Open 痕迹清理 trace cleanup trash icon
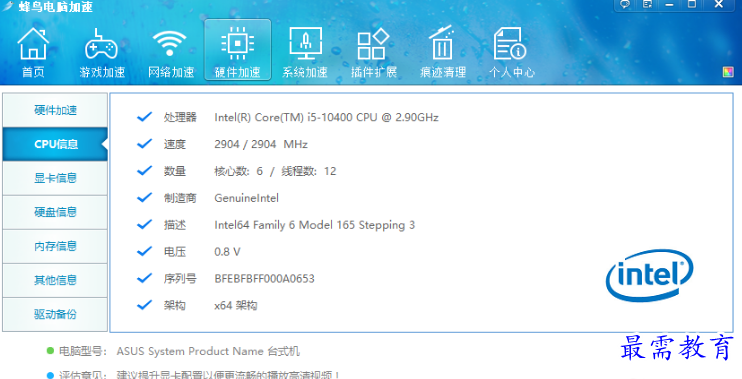Image resolution: width=742 pixels, height=379 pixels. 443,52
